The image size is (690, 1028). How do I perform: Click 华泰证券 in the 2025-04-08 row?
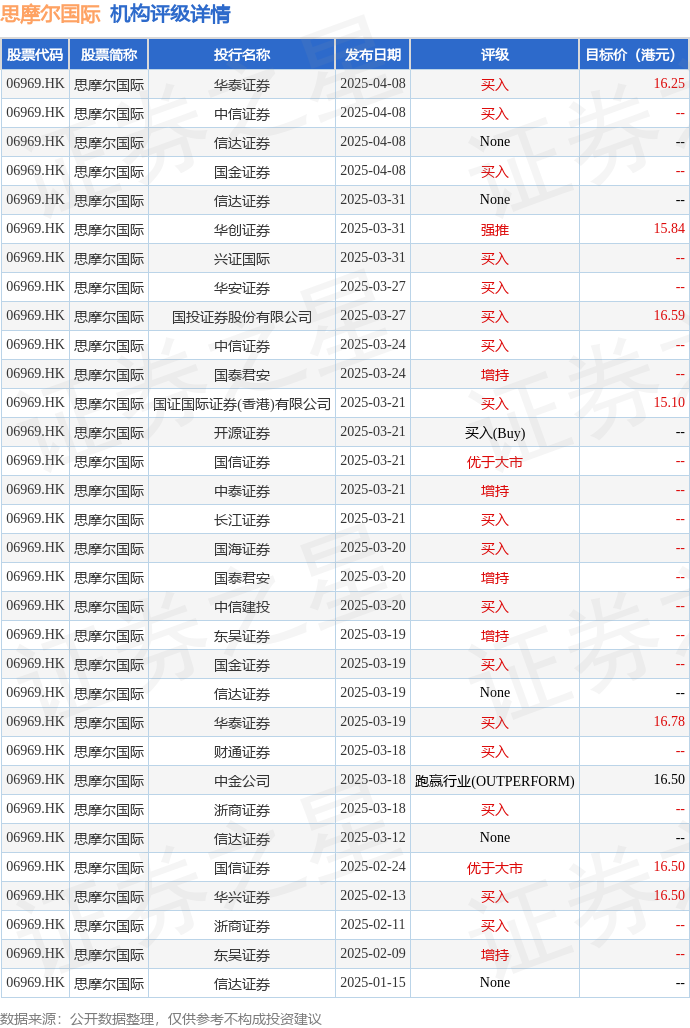pyautogui.click(x=241, y=85)
